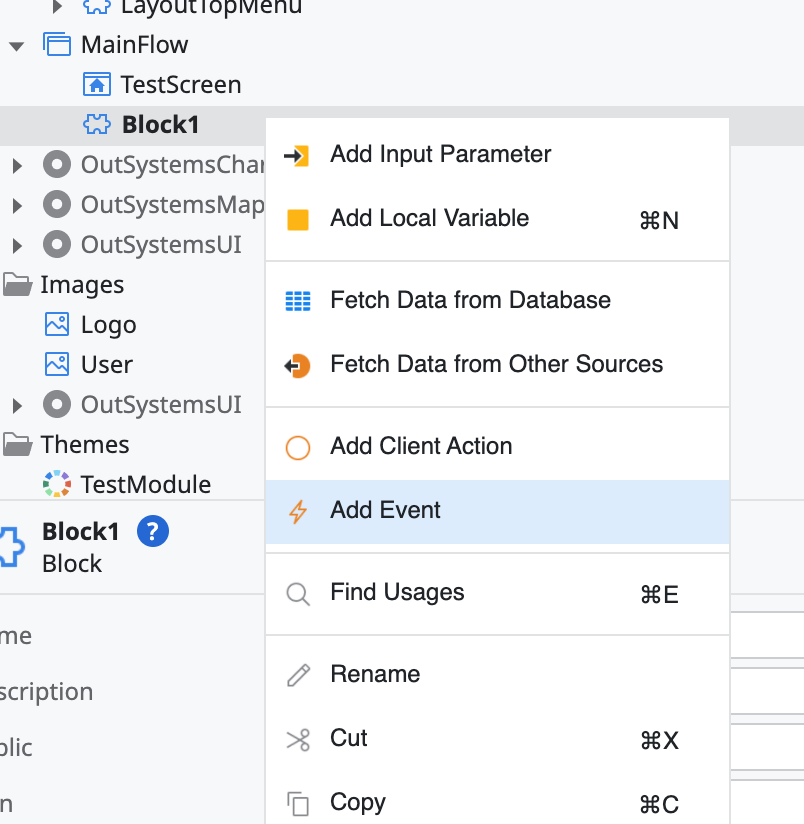The width and height of the screenshot is (804, 824).
Task: Click the Block1 puzzle piece icon in tree
Action: pyautogui.click(x=96, y=124)
